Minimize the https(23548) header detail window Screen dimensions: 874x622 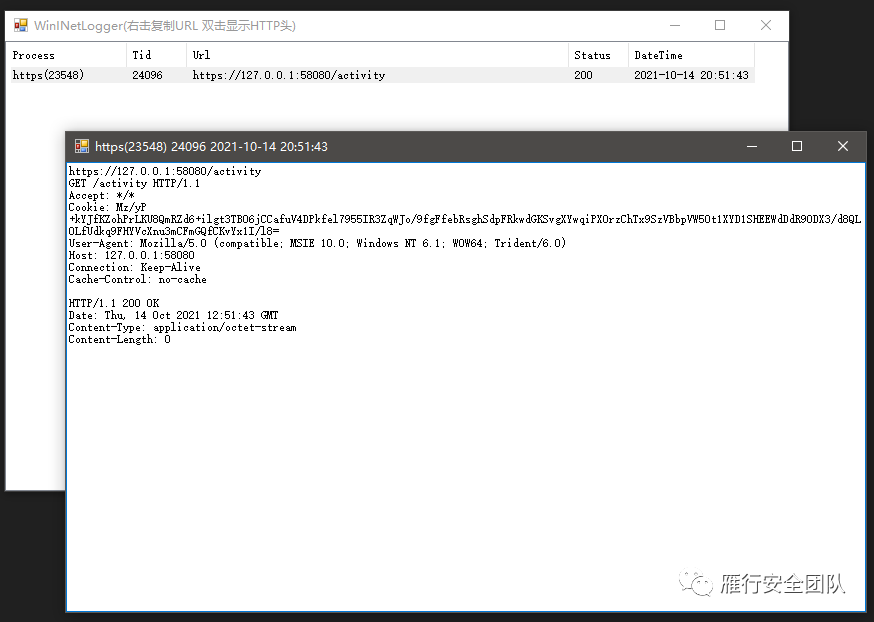752,146
